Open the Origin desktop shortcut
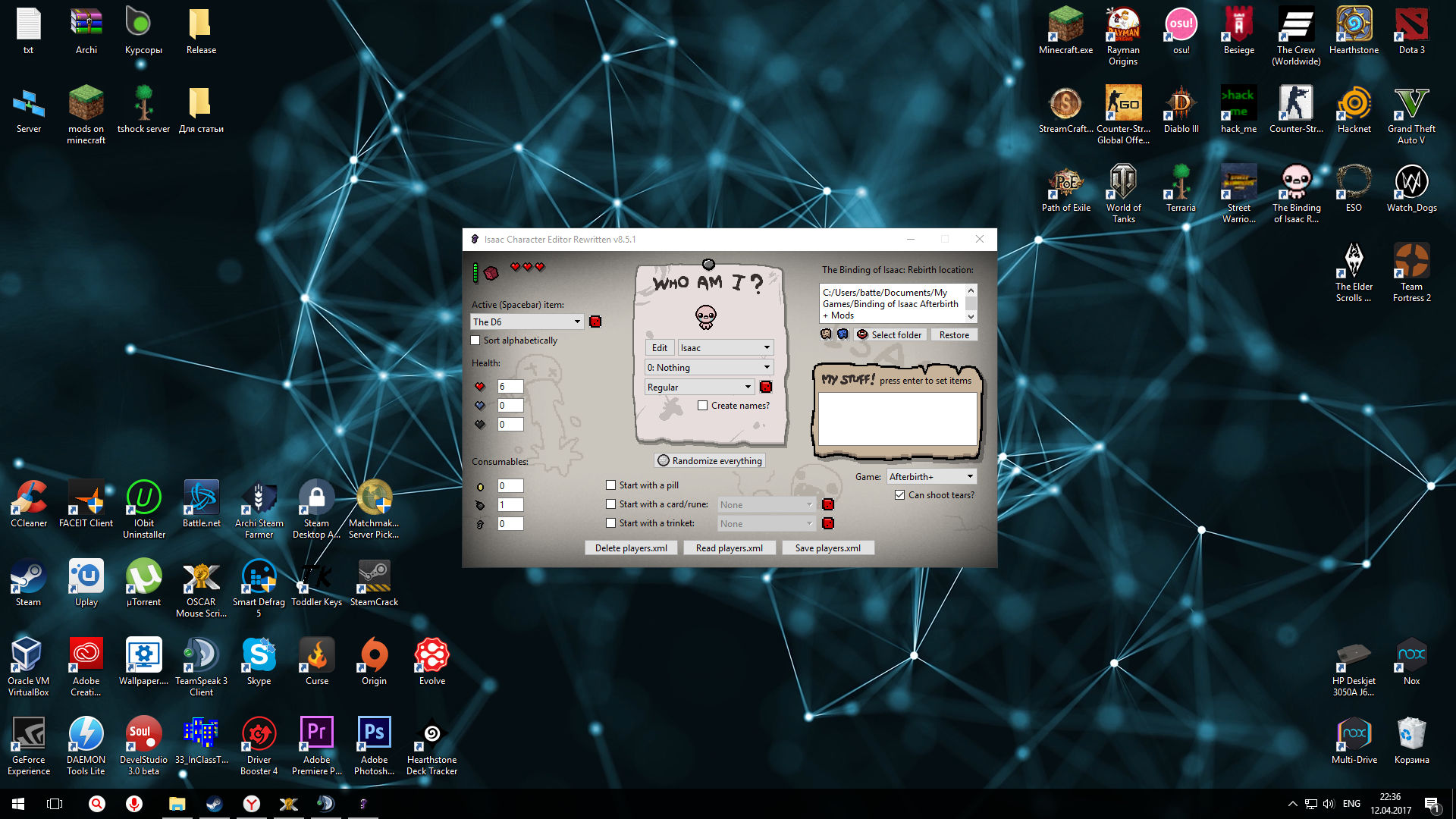 [x=374, y=662]
